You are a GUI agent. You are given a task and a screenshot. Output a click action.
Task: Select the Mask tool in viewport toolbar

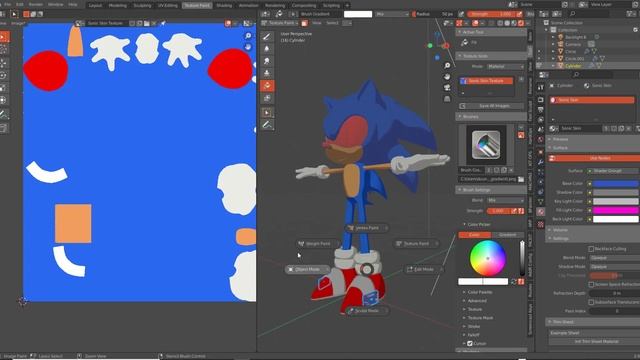pyautogui.click(x=267, y=98)
